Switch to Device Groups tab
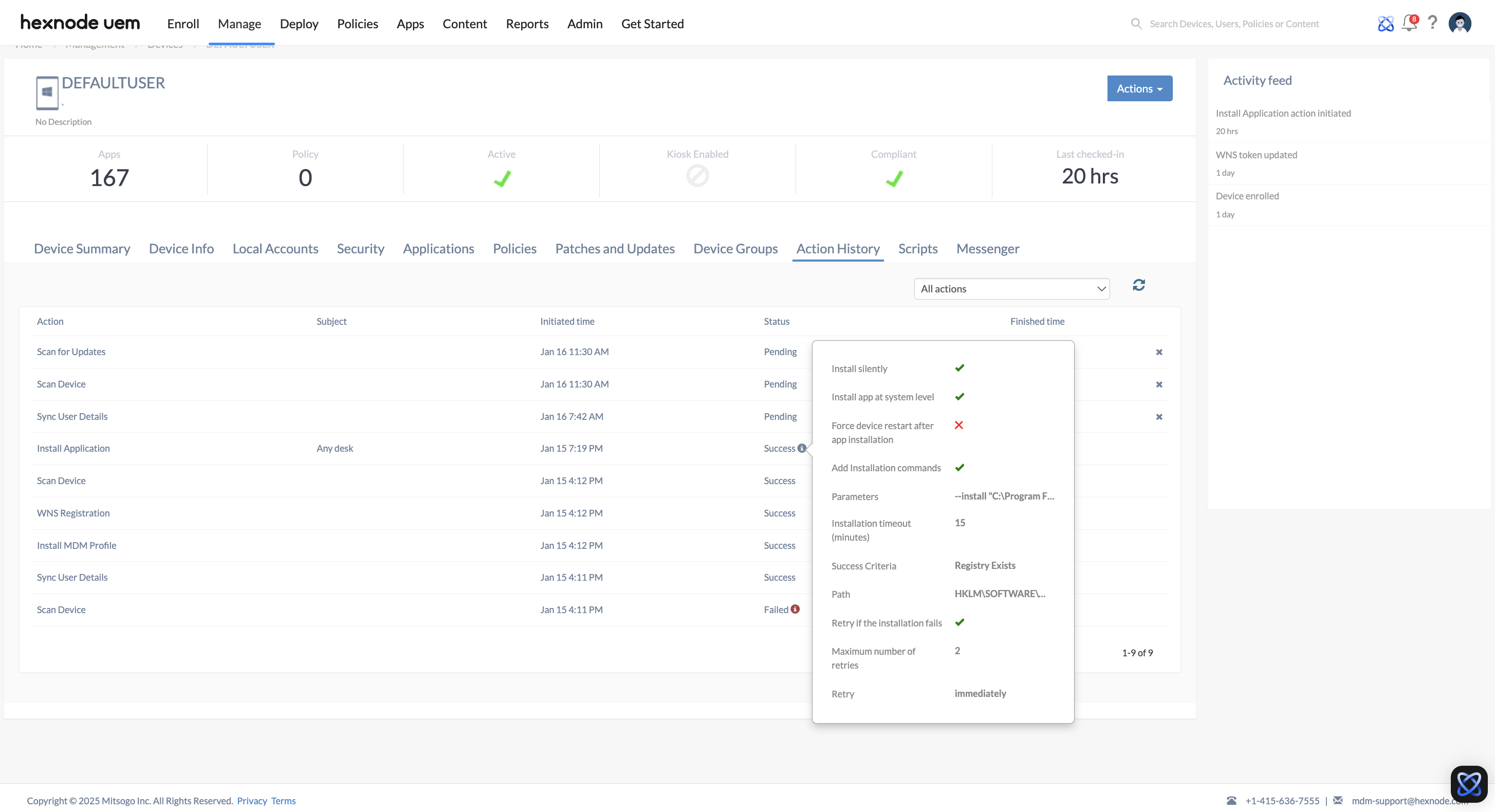 pyautogui.click(x=735, y=248)
